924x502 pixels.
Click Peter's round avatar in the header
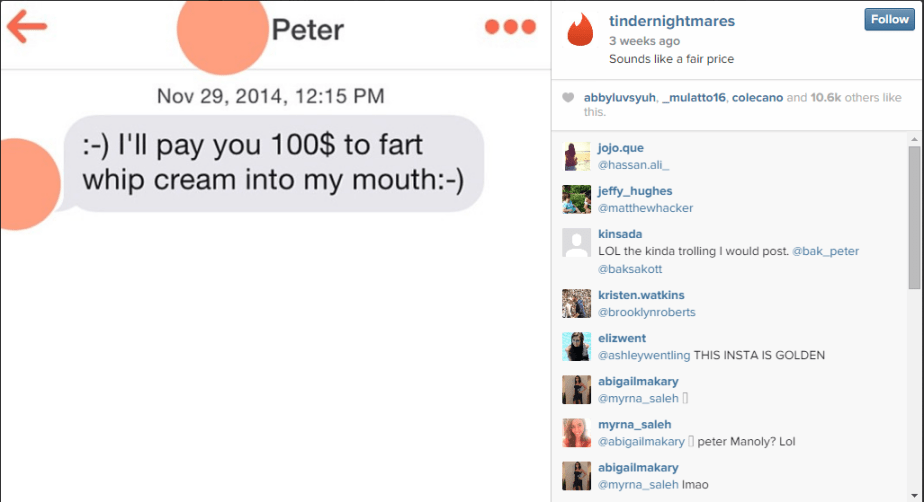coord(223,29)
